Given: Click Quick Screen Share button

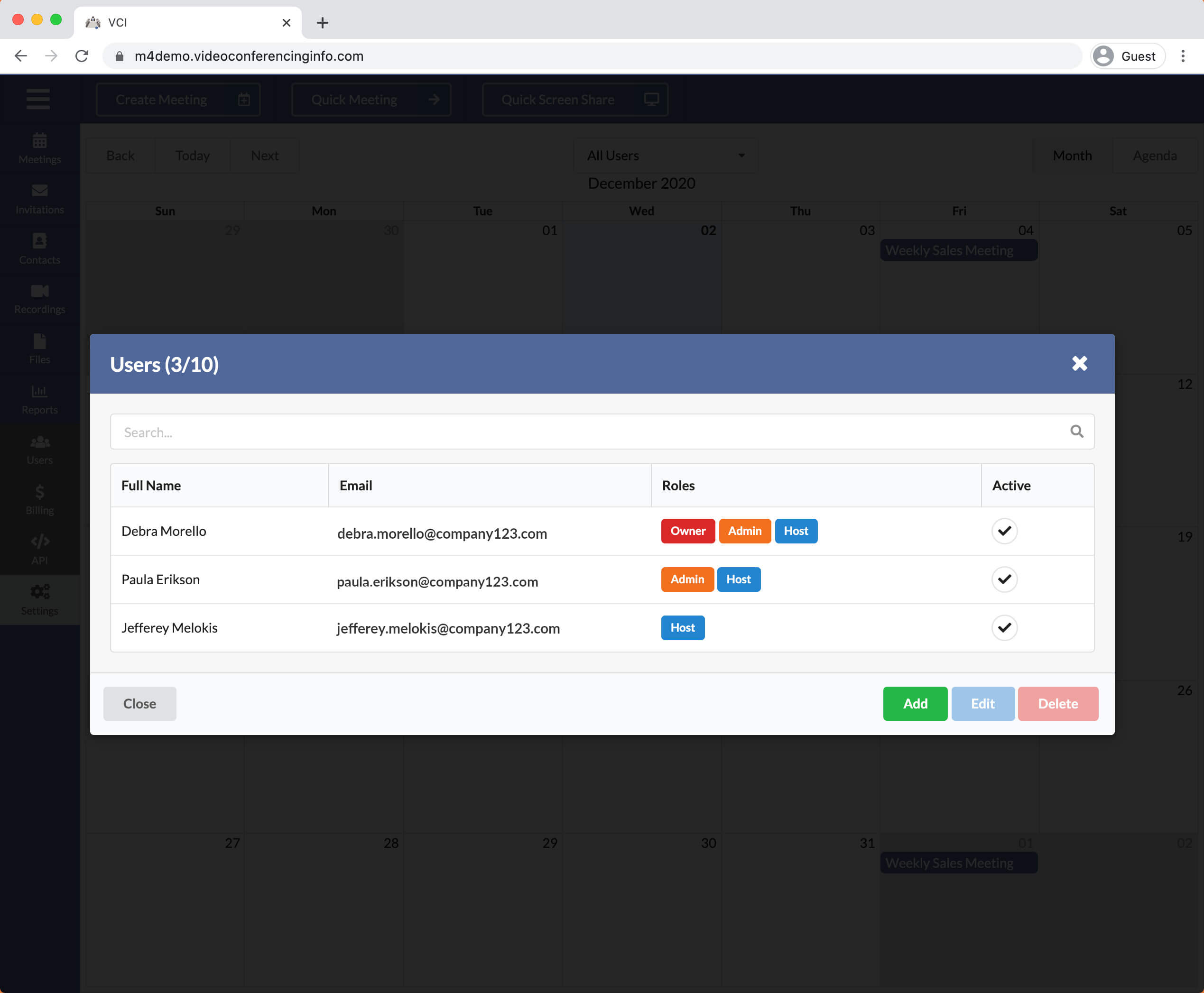Looking at the screenshot, I should tap(574, 100).
